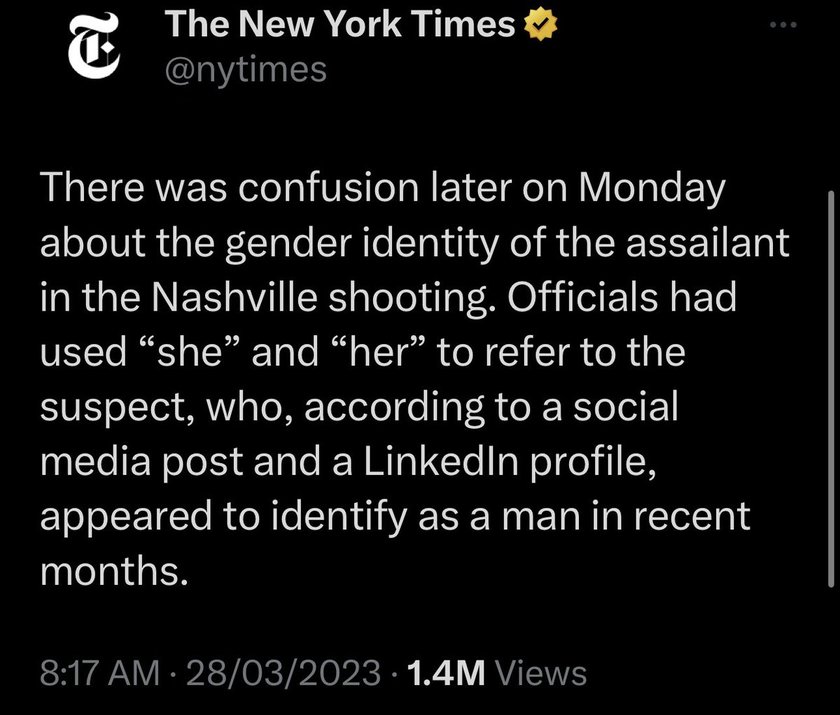Open the three-dot more options menu
Viewport: 840px width, 715px height.
pos(784,25)
